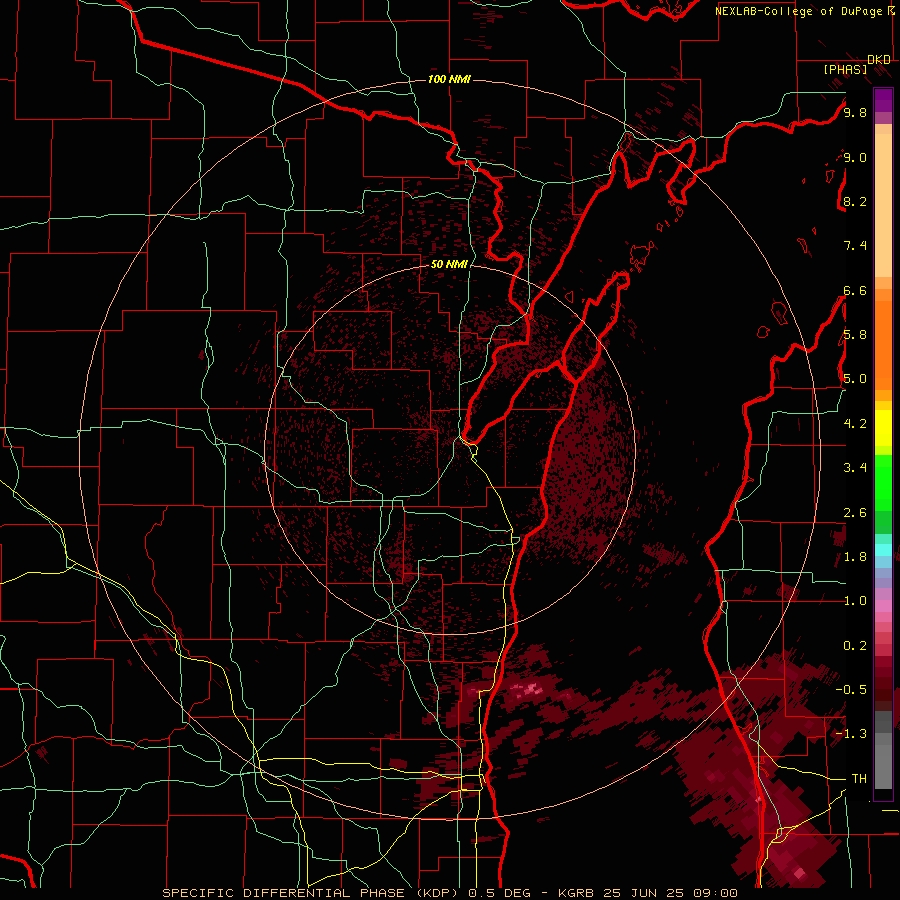Click the DKD label above the color scale
The height and width of the screenshot is (900, 900).
pos(879,60)
